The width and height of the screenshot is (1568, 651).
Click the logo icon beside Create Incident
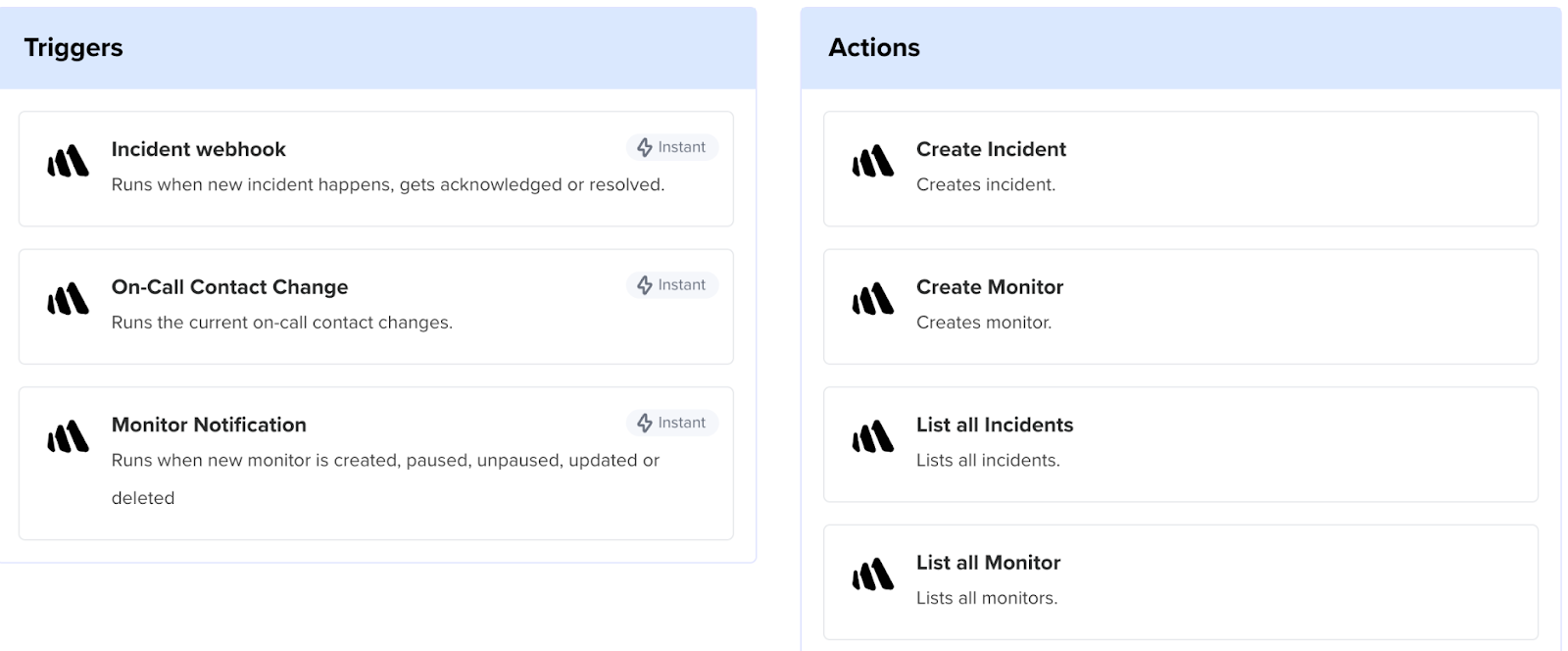[x=872, y=162]
